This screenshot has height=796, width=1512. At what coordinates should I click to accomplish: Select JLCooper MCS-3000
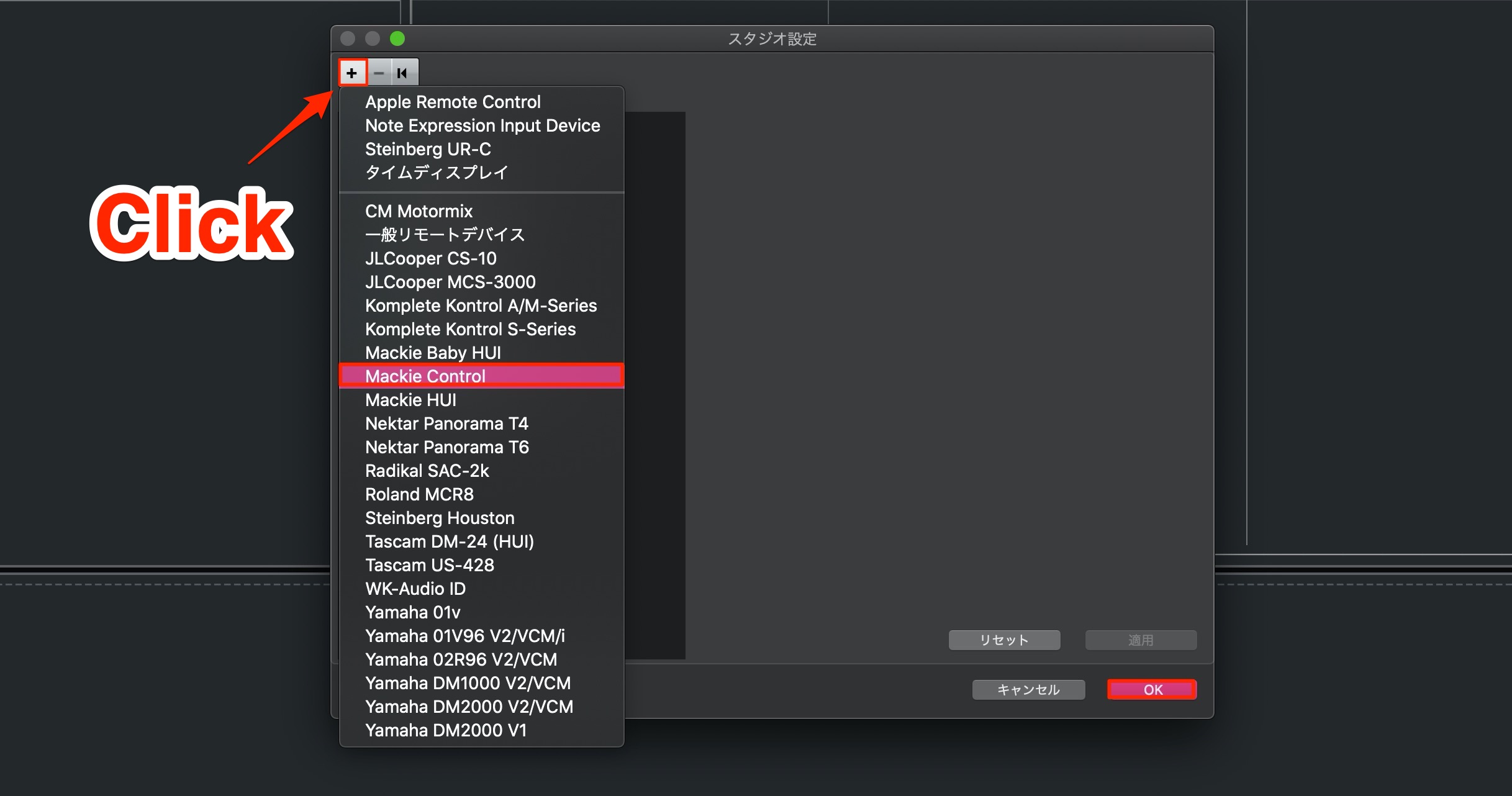pyautogui.click(x=481, y=282)
